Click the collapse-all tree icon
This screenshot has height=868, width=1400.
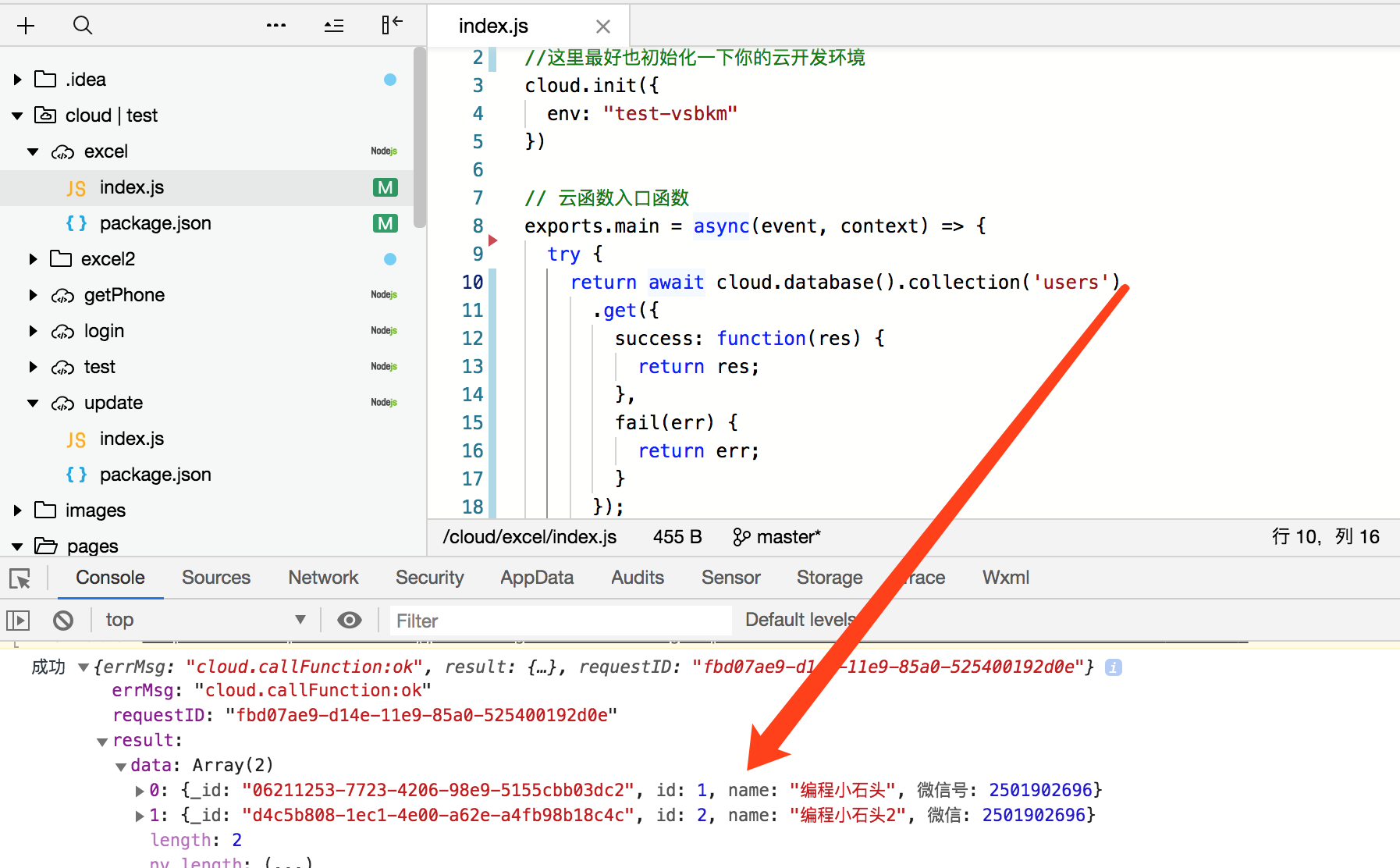[x=334, y=26]
